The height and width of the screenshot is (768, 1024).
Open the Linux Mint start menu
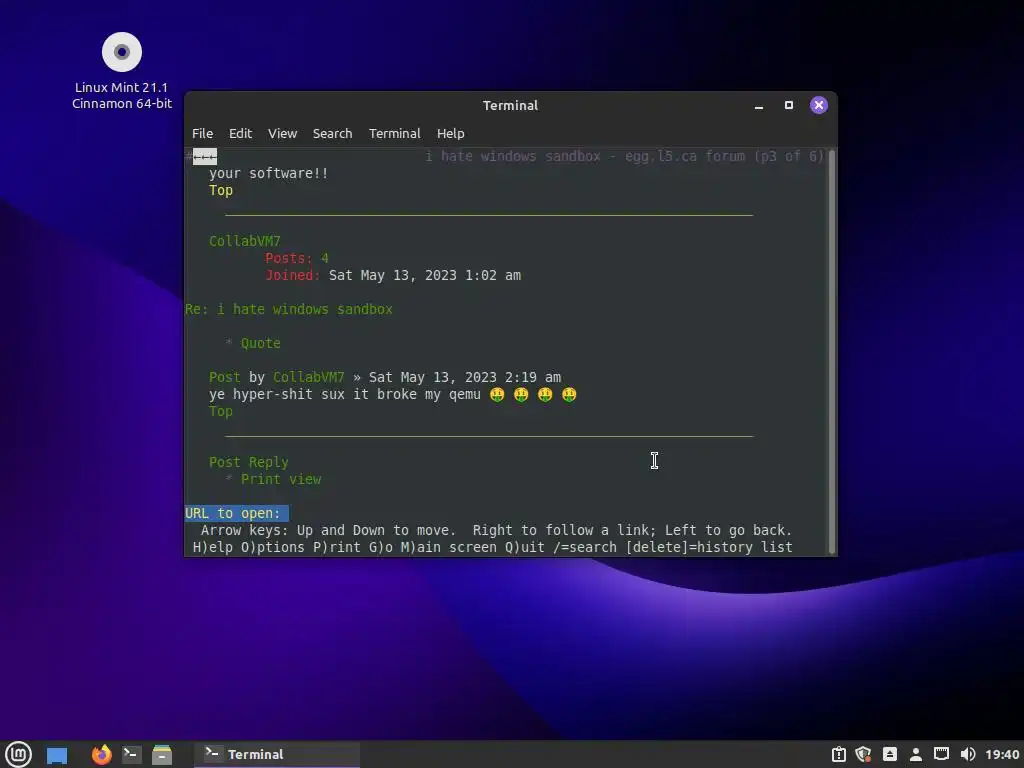point(18,754)
